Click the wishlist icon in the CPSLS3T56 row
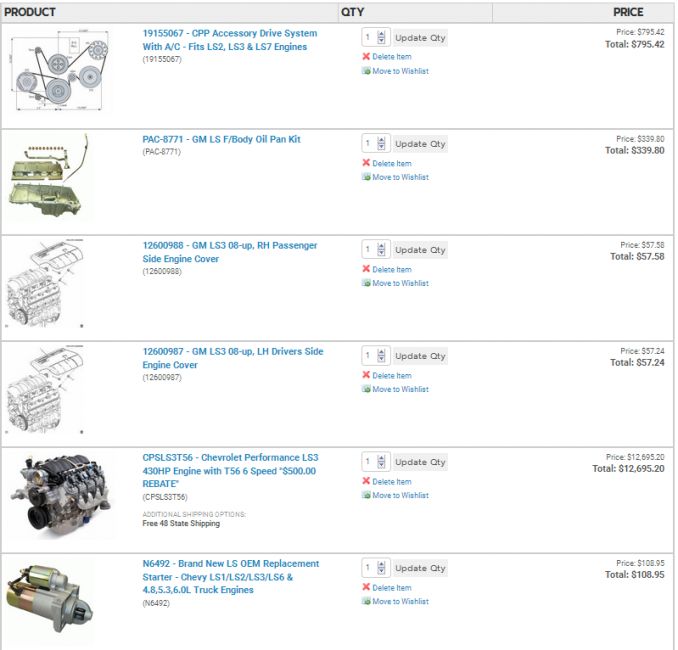This screenshot has width=678, height=650. coord(366,495)
